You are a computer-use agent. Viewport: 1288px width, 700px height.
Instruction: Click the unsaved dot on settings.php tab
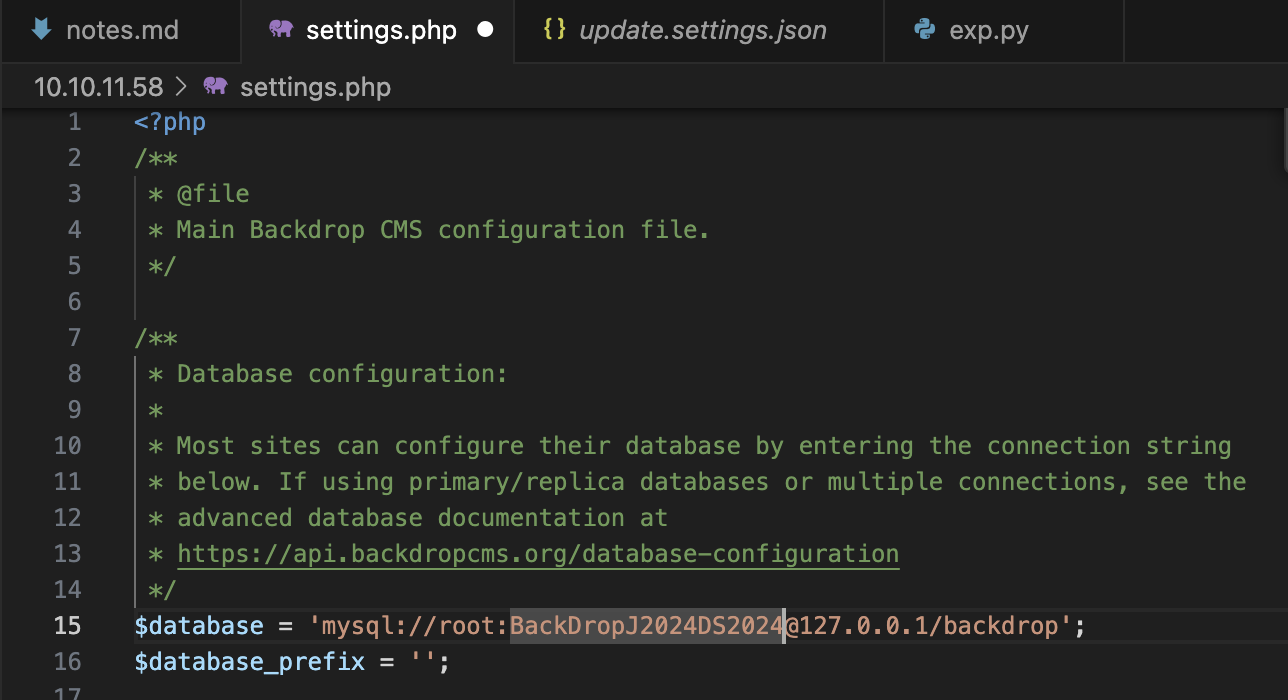(x=486, y=30)
